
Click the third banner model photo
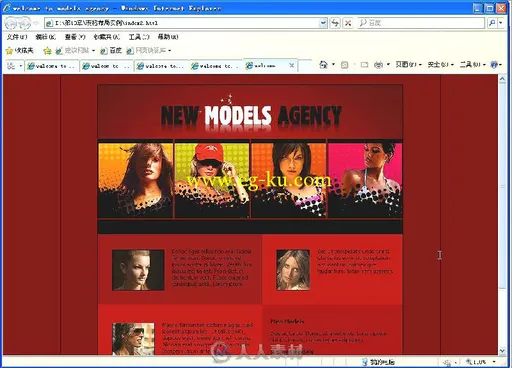(289, 180)
